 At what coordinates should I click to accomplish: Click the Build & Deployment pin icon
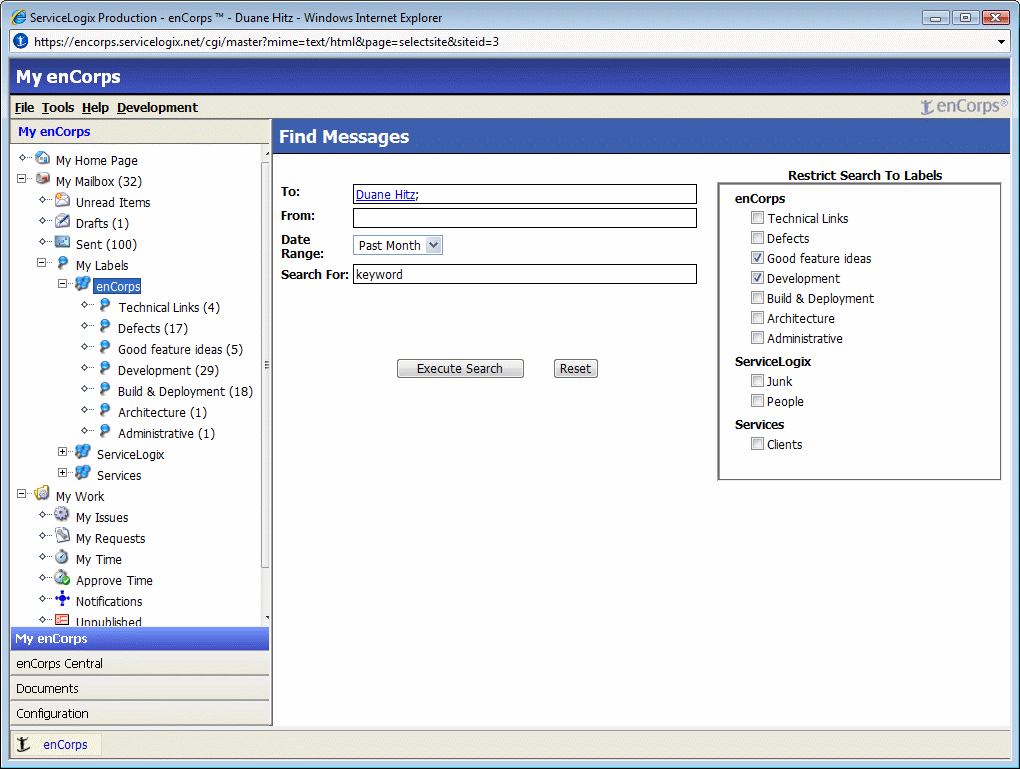[x=105, y=388]
